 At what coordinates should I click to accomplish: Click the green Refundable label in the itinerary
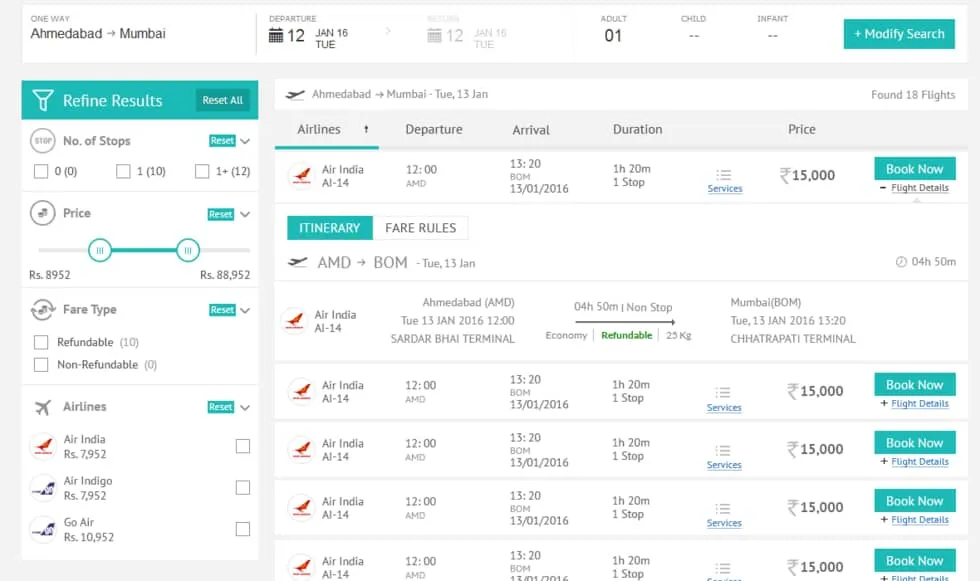(x=626, y=335)
